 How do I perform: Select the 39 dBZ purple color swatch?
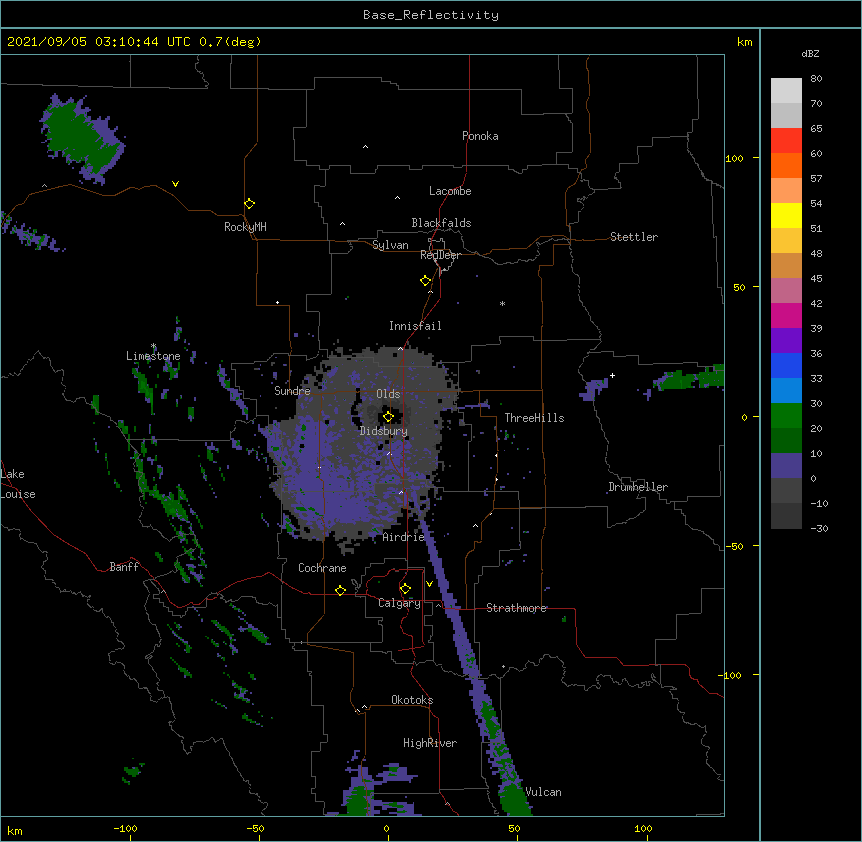tap(786, 341)
